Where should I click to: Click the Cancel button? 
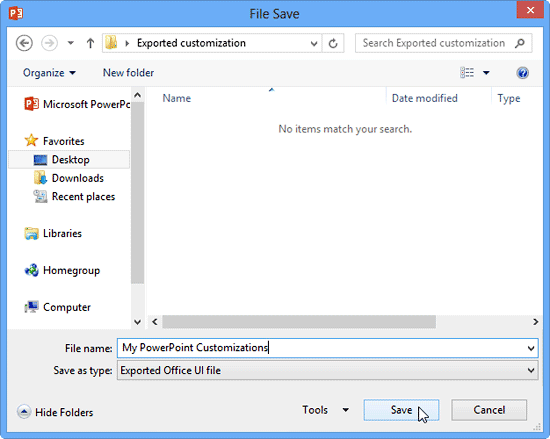(489, 410)
